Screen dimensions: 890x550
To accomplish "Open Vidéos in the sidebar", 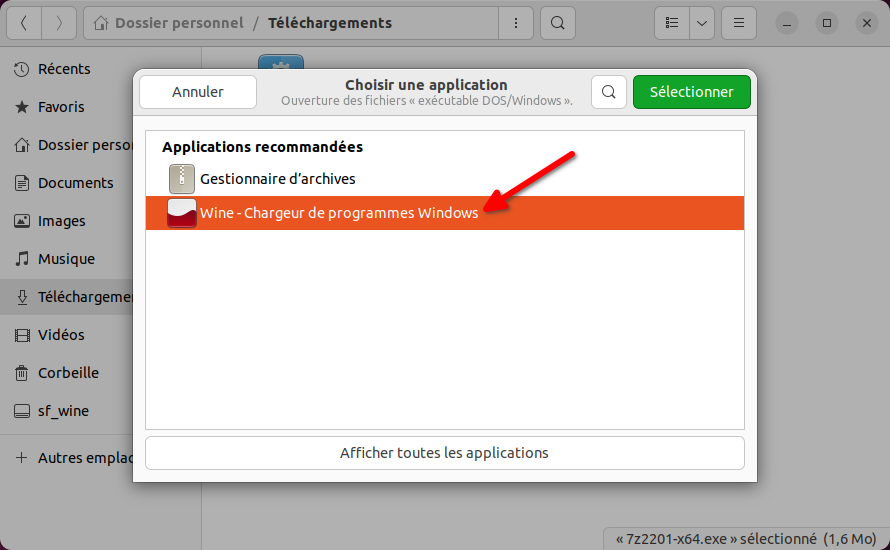I will pos(67,335).
